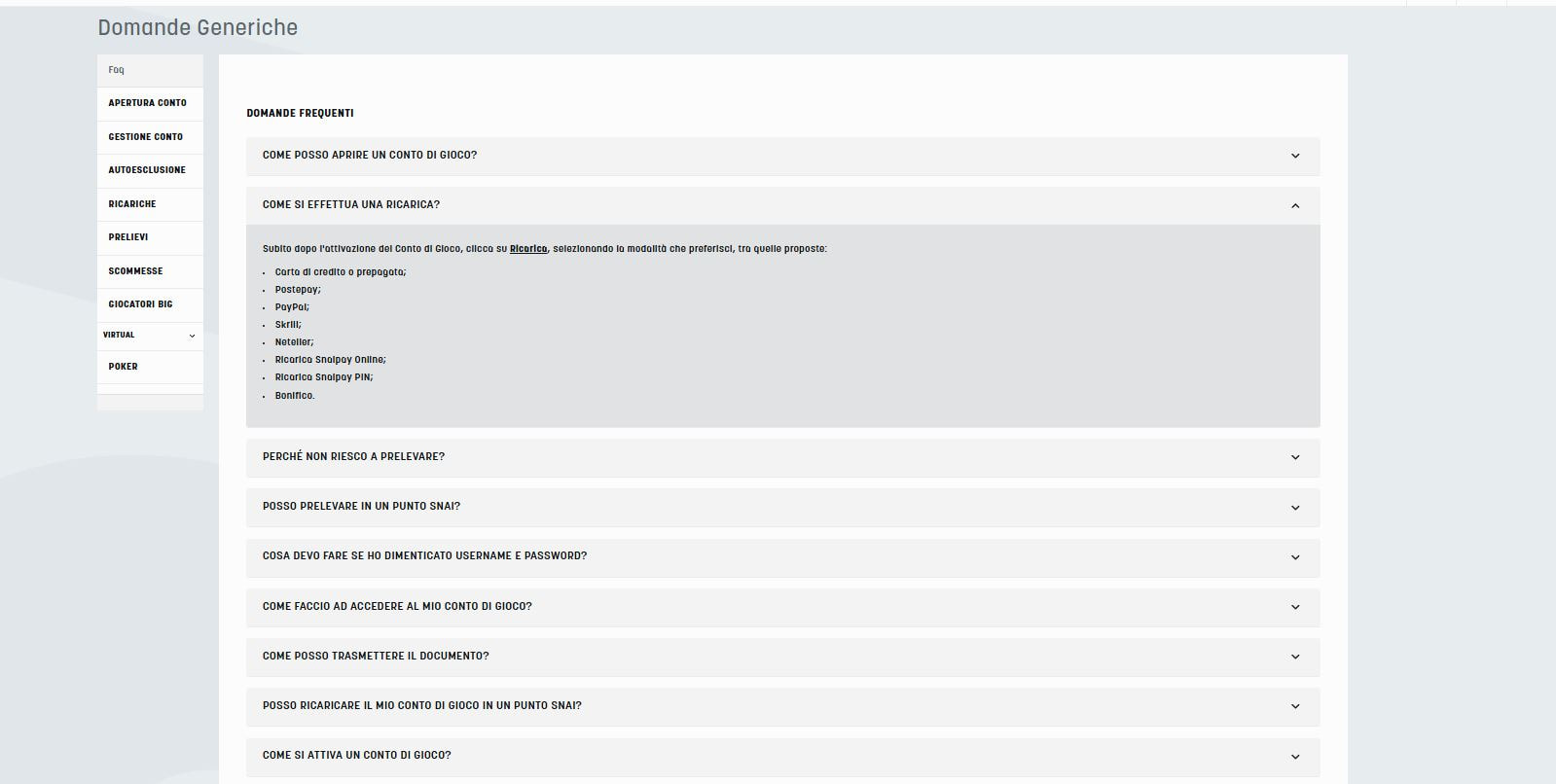Expand 'Come posso aprire un conto di gioco?' chevron
This screenshot has height=784, width=1556.
point(1294,156)
